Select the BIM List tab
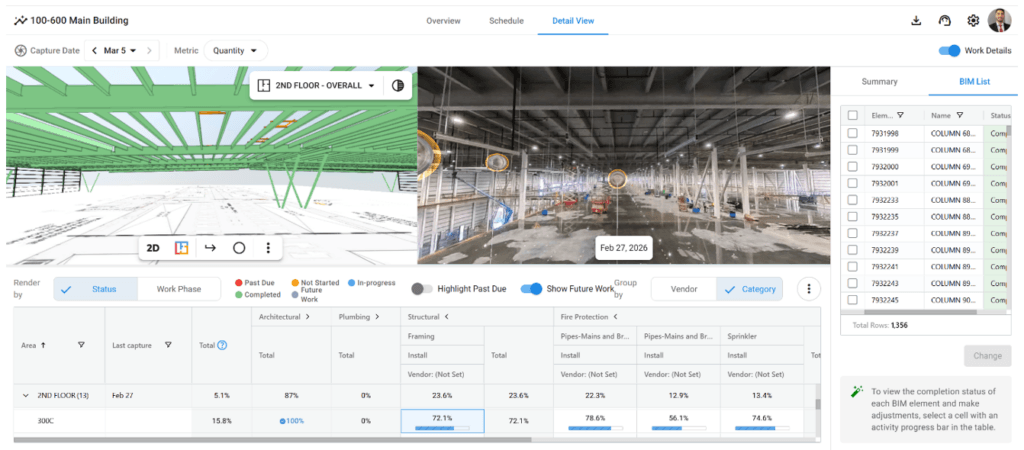Viewport: 1024px width, 450px height. tap(974, 82)
